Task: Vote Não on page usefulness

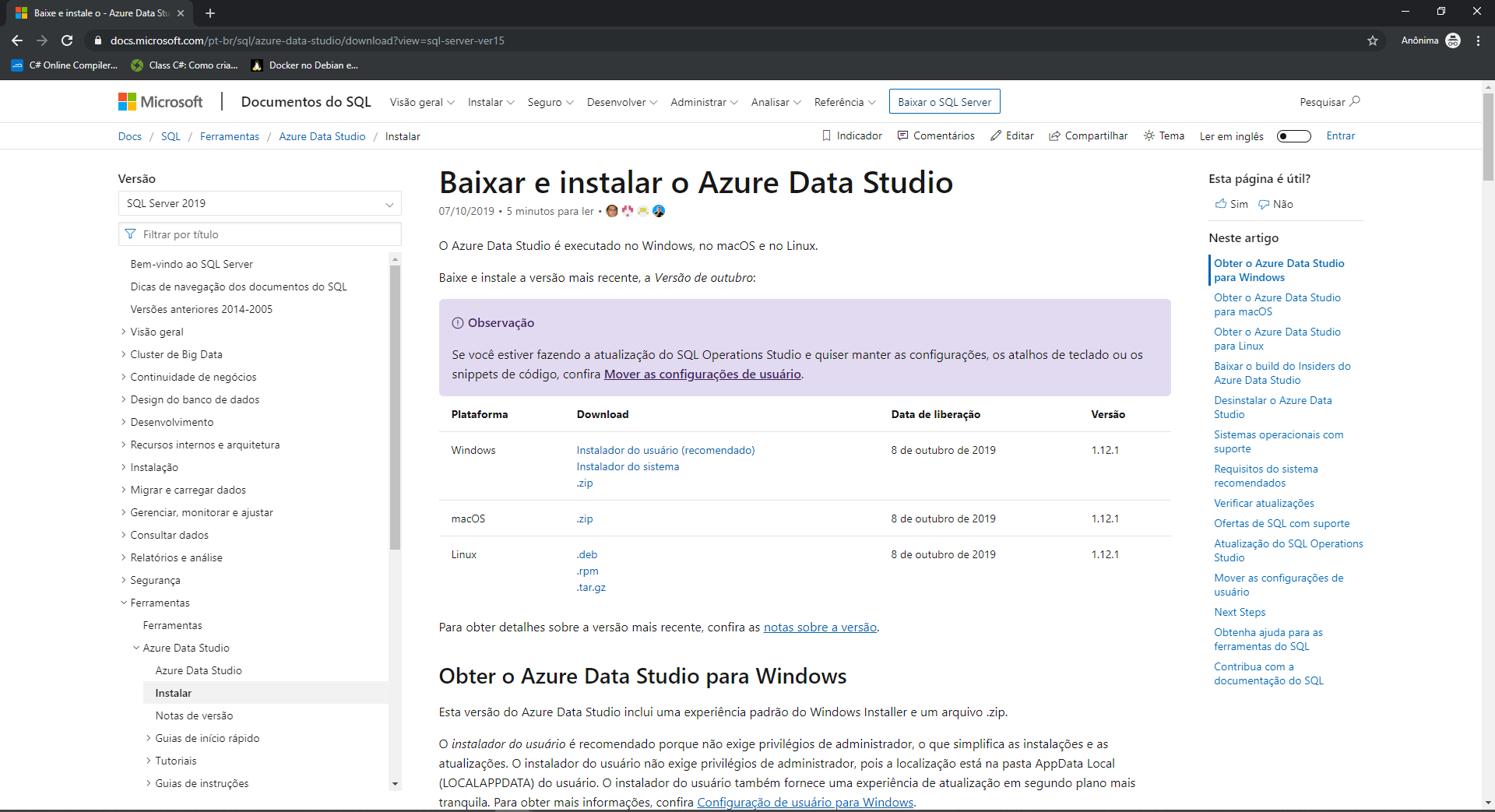Action: point(1275,204)
